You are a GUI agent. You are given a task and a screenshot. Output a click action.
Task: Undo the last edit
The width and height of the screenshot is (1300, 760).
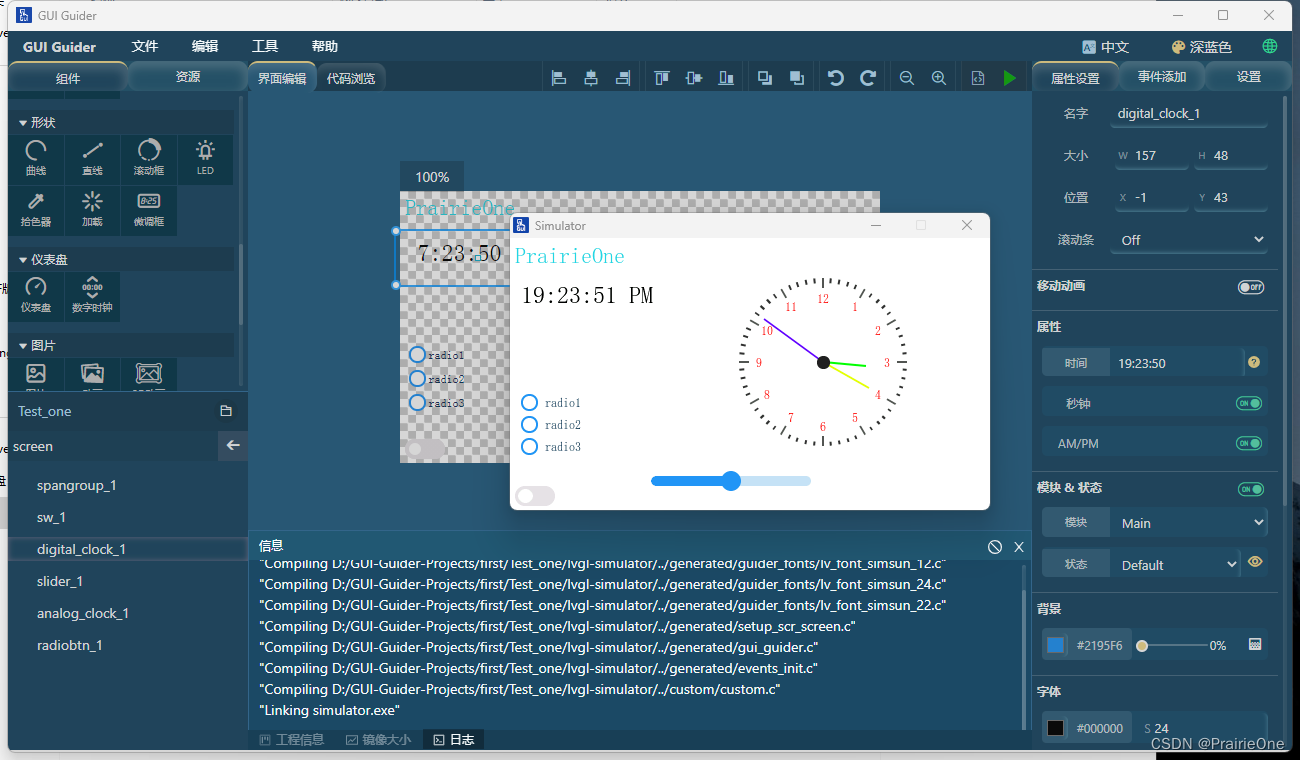coord(836,78)
